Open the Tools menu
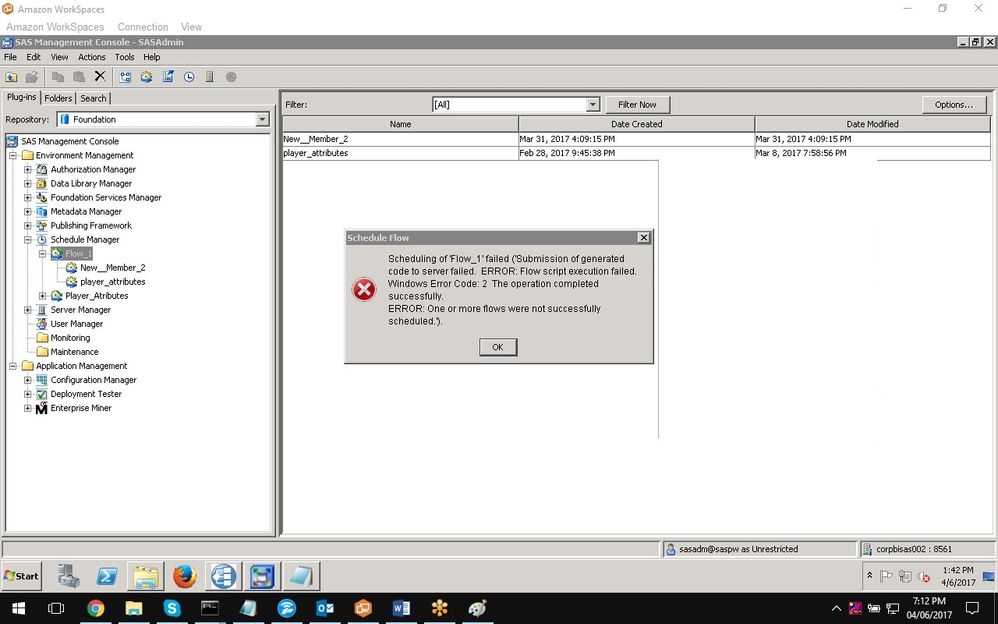The height and width of the screenshot is (624, 998). click(x=124, y=57)
